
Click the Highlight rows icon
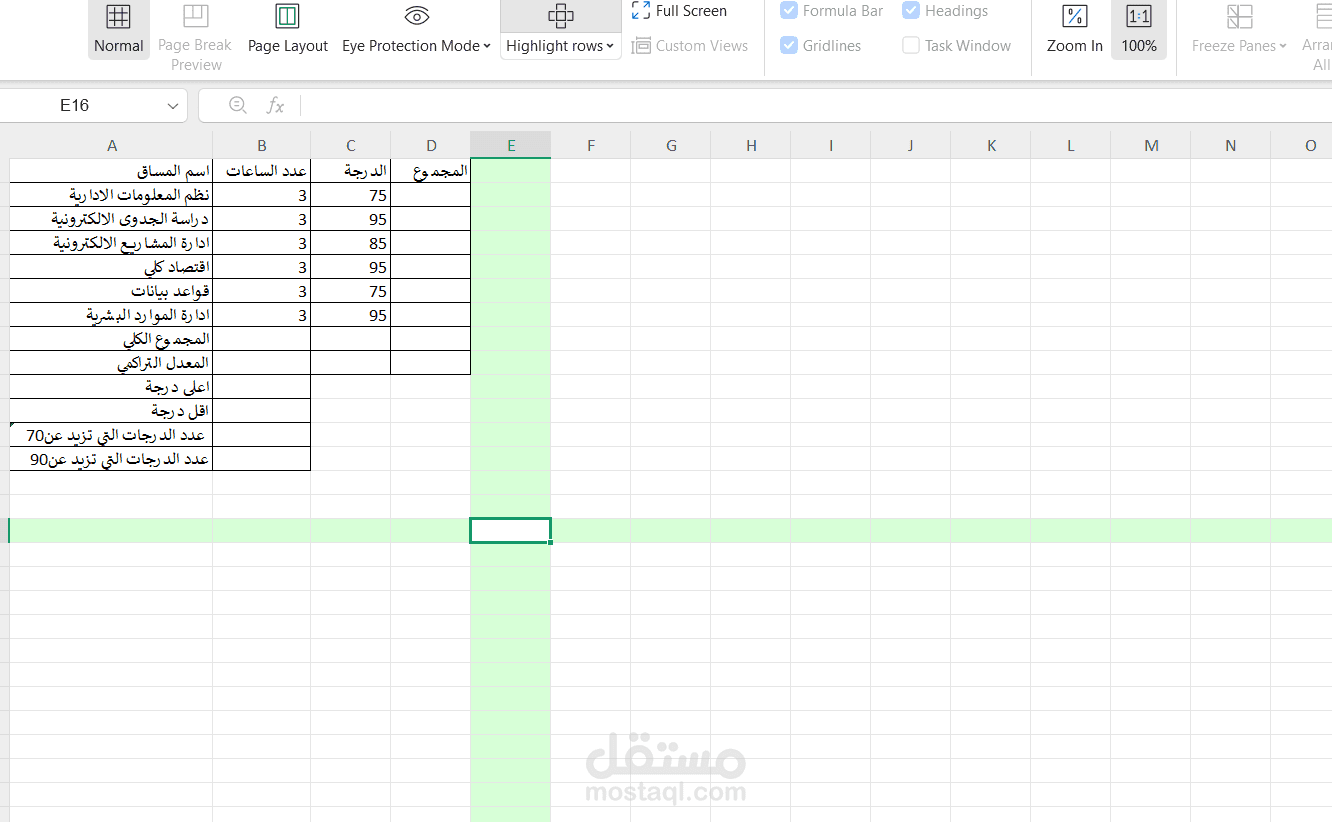(561, 16)
